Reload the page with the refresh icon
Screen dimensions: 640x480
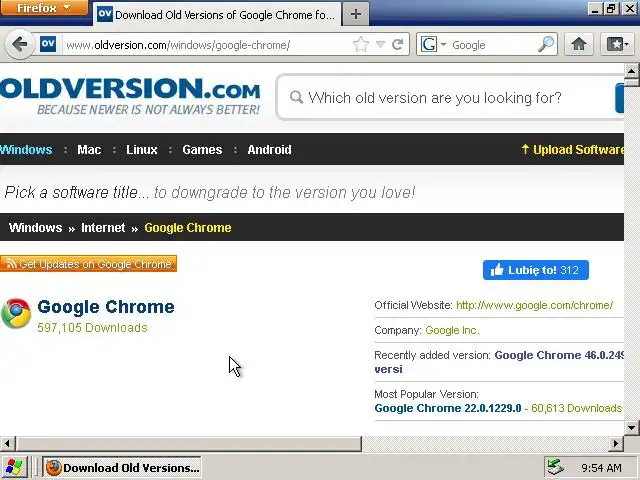coord(398,44)
